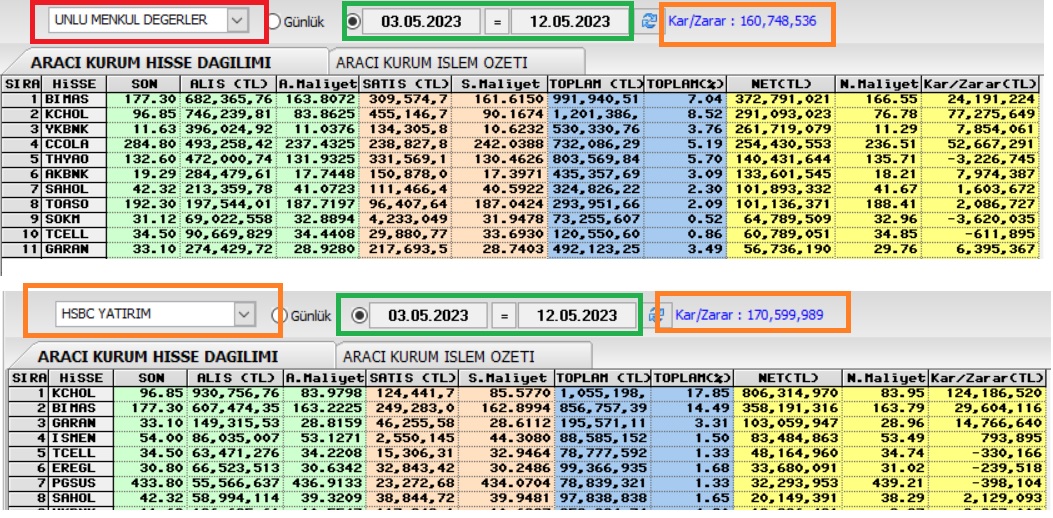Select the GARAN row in the UNLU MENKUL table
This screenshot has height=518, width=1053.
pyautogui.click(x=520, y=249)
